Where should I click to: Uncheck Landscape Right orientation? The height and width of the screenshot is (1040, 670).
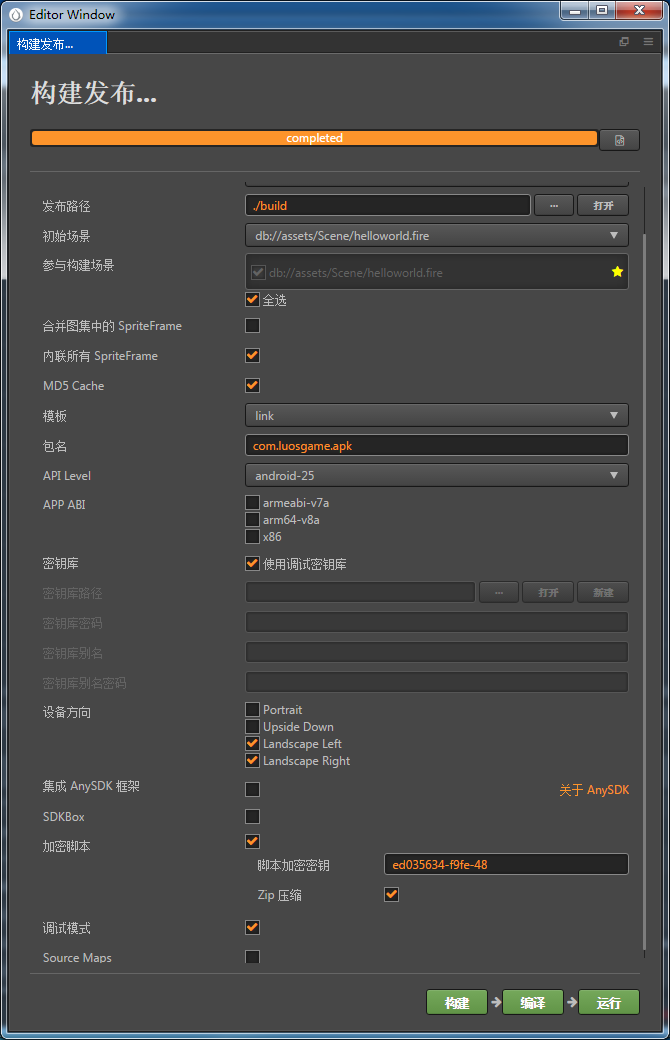tap(252, 760)
